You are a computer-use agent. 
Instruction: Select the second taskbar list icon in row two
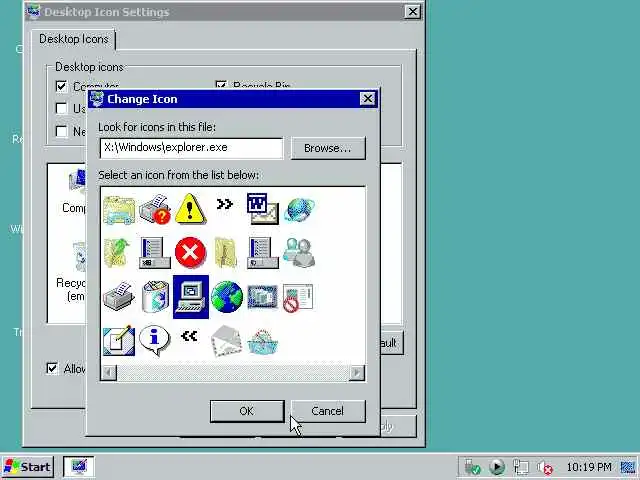pos(263,253)
